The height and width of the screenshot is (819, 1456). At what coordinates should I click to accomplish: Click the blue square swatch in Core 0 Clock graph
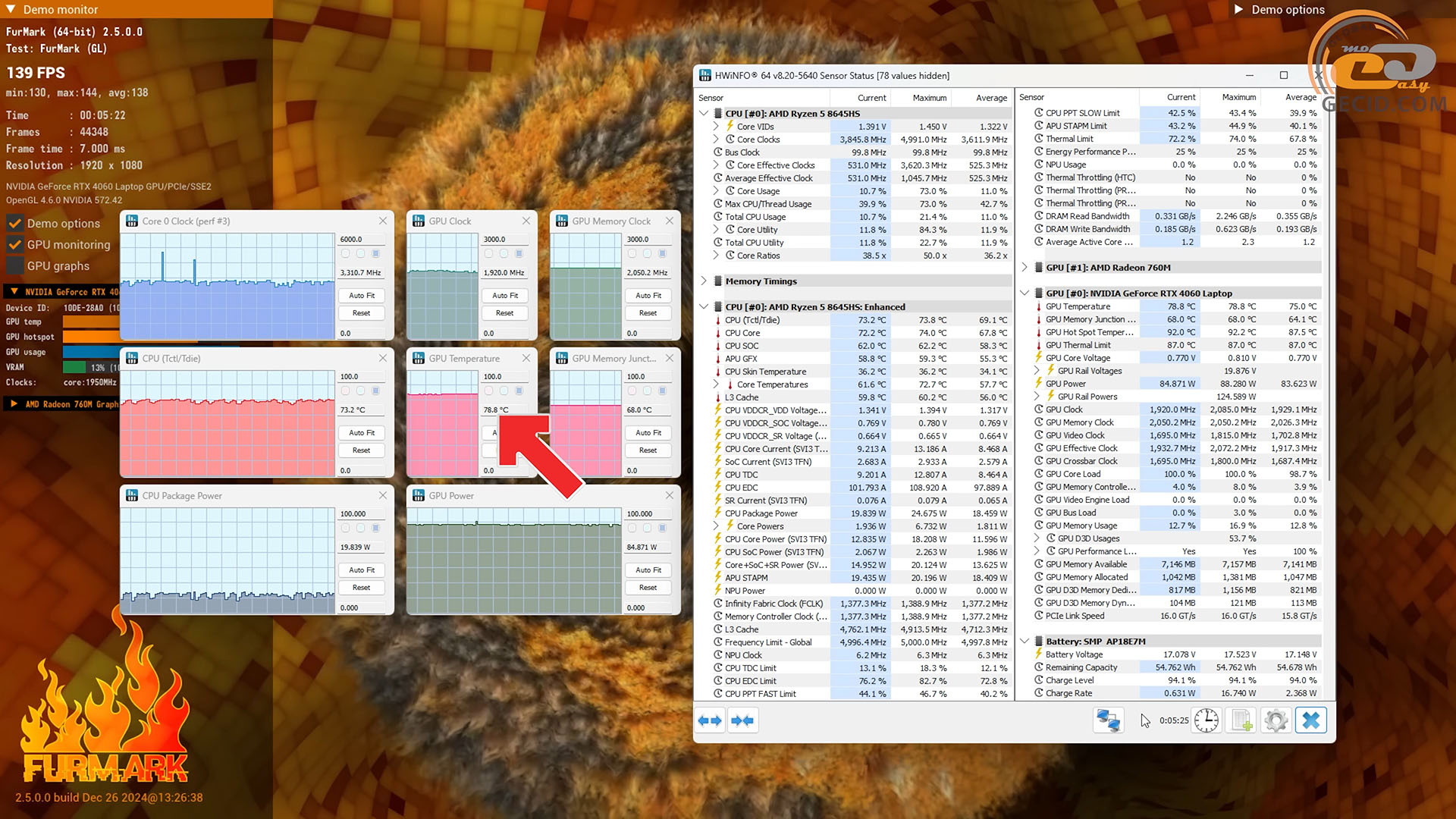click(375, 253)
